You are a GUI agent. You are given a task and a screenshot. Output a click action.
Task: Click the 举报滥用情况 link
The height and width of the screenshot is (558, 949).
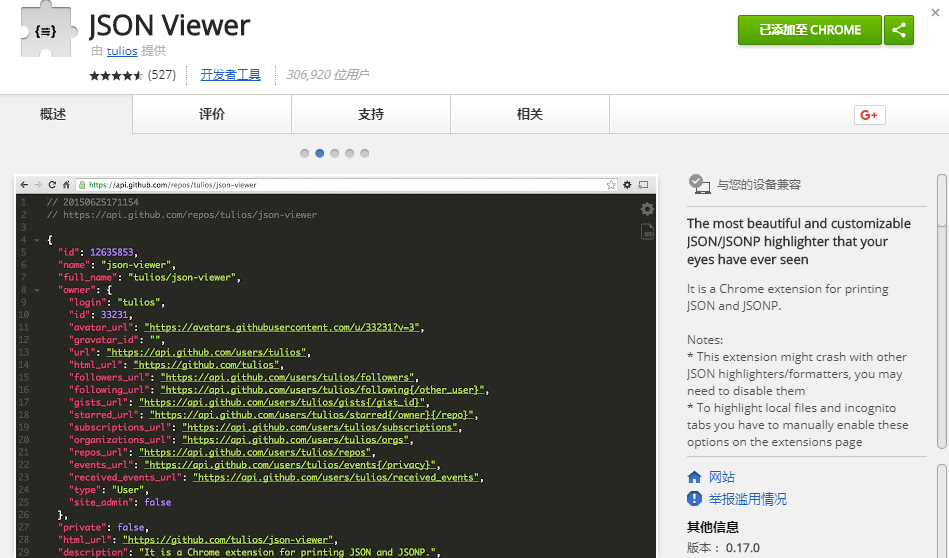click(x=748, y=499)
